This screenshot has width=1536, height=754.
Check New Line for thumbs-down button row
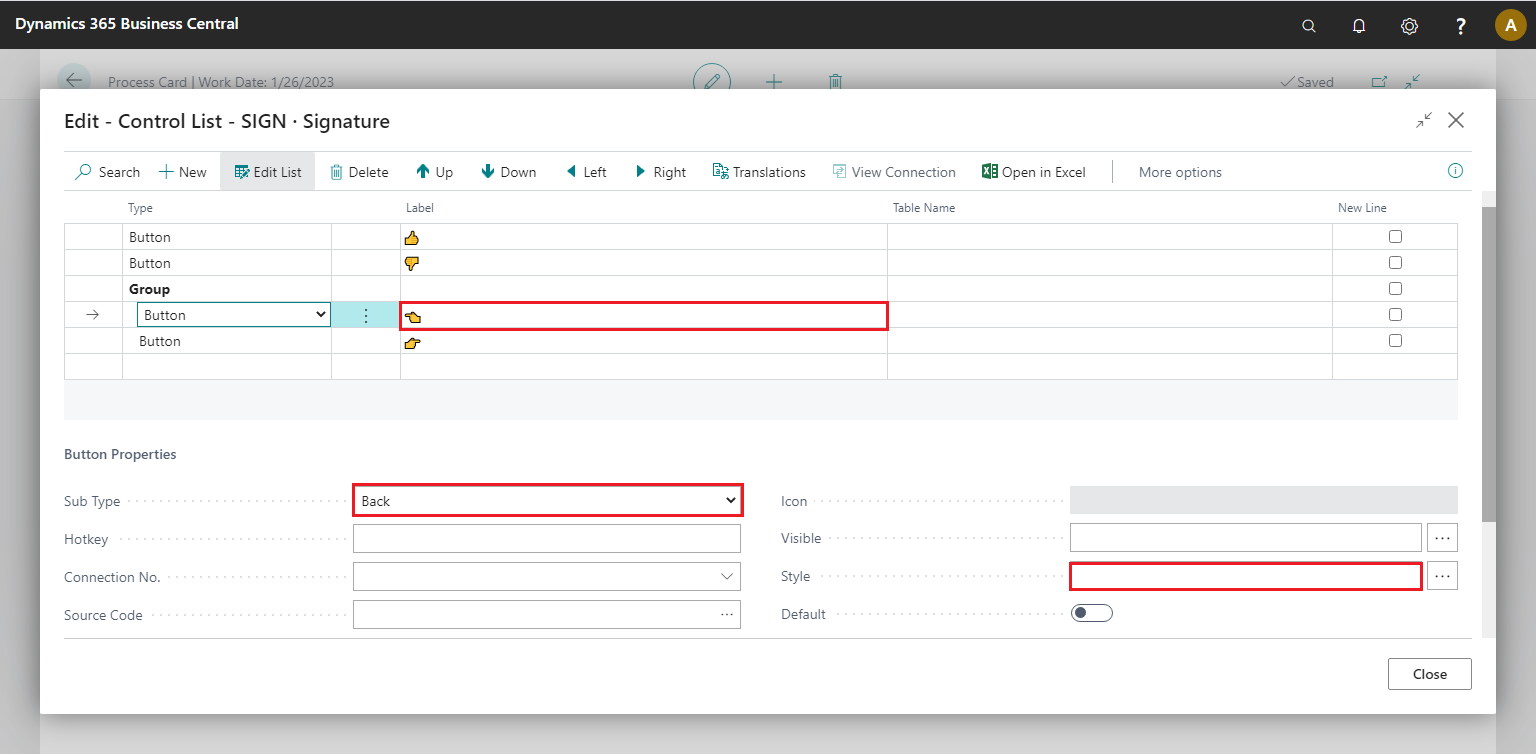[1395, 263]
